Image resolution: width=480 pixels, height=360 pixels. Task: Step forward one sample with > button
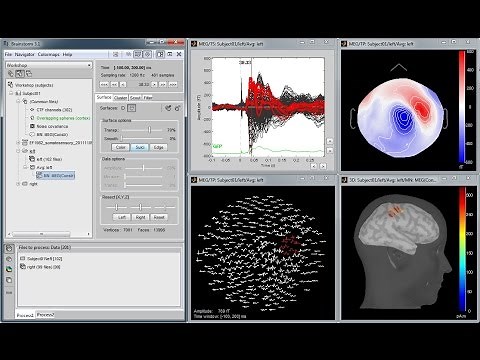click(x=154, y=85)
